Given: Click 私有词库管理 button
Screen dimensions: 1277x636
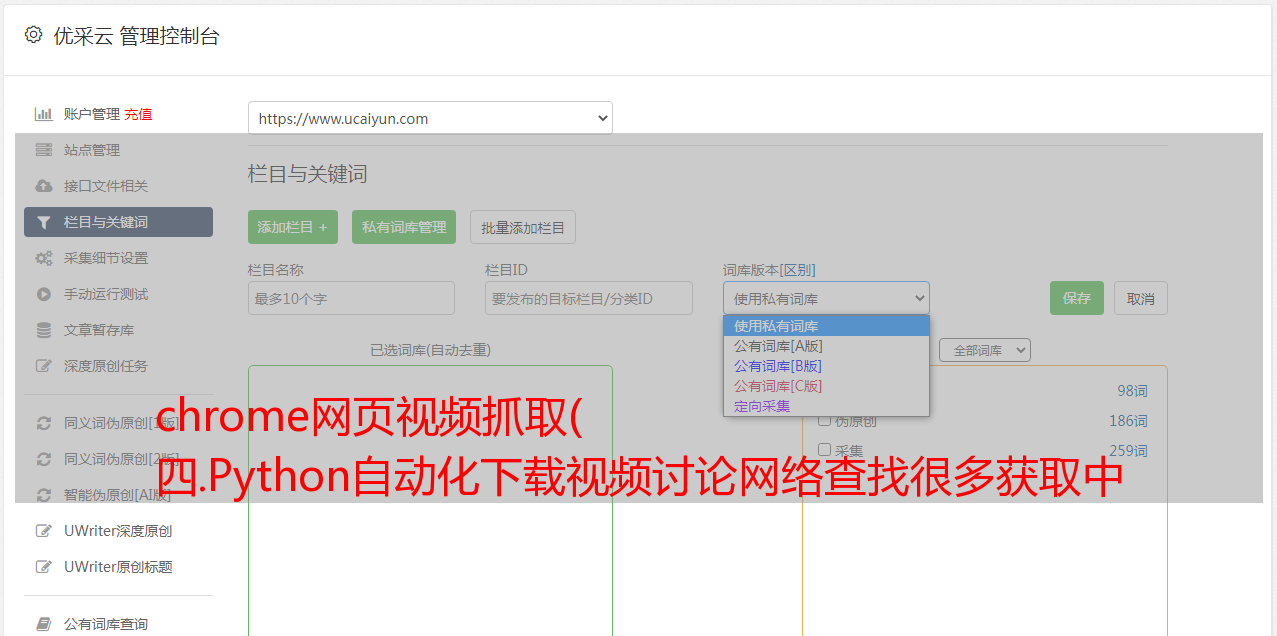Looking at the screenshot, I should 404,227.
